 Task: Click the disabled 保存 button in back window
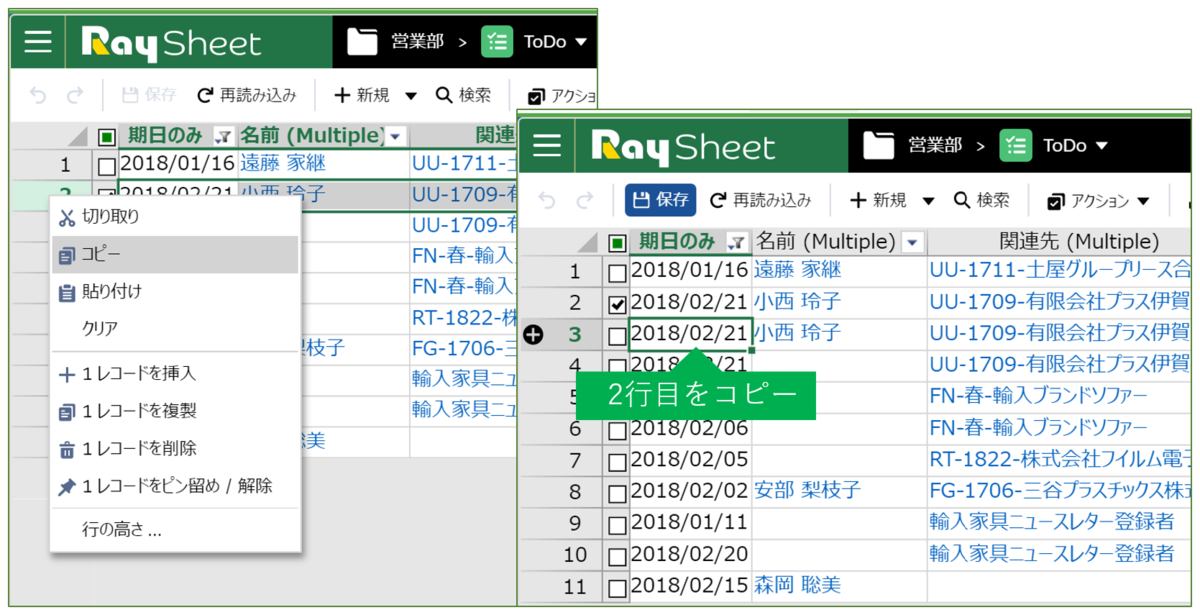pyautogui.click(x=149, y=95)
